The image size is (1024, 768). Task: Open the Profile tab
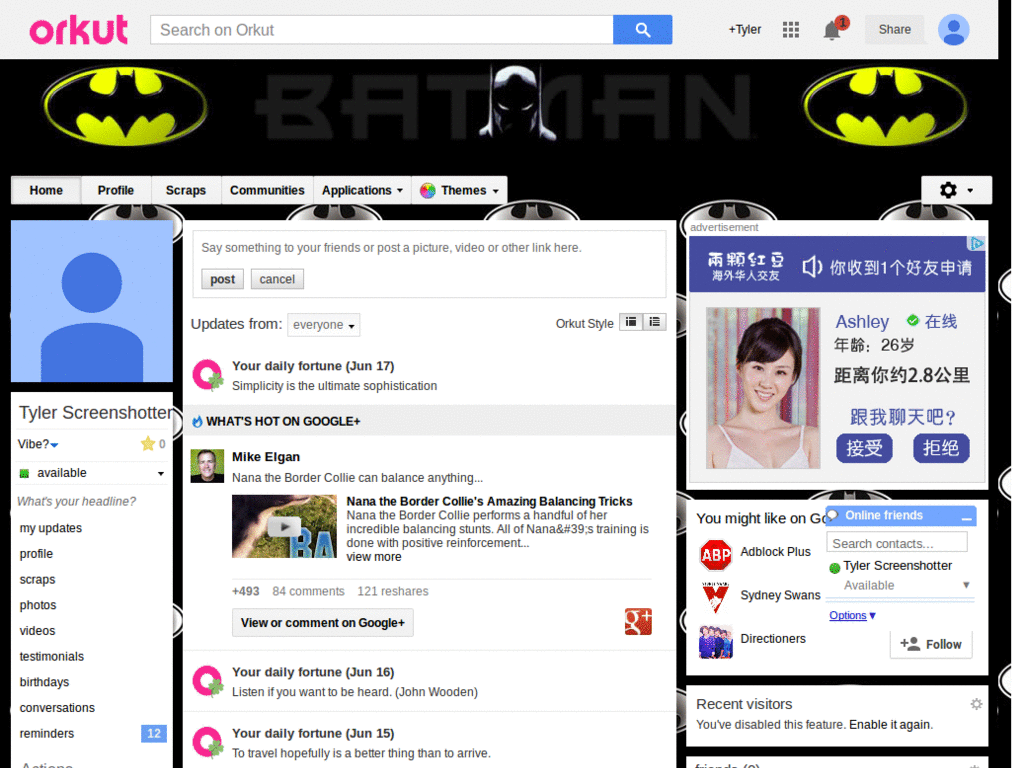[x=116, y=190]
